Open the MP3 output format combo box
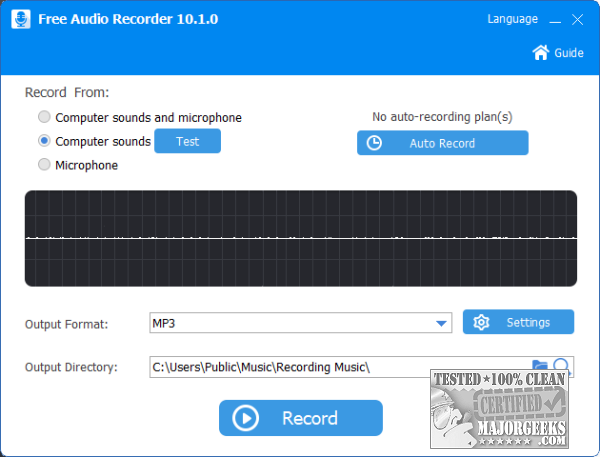 [x=290, y=323]
